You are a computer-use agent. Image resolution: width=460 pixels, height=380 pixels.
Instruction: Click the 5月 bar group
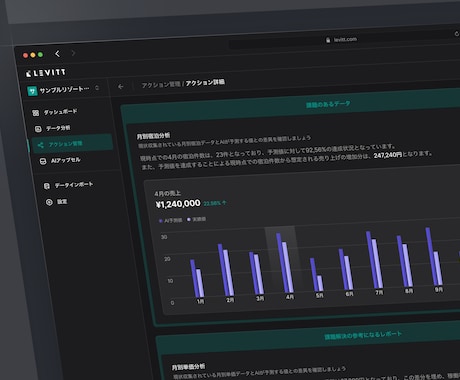(317, 274)
